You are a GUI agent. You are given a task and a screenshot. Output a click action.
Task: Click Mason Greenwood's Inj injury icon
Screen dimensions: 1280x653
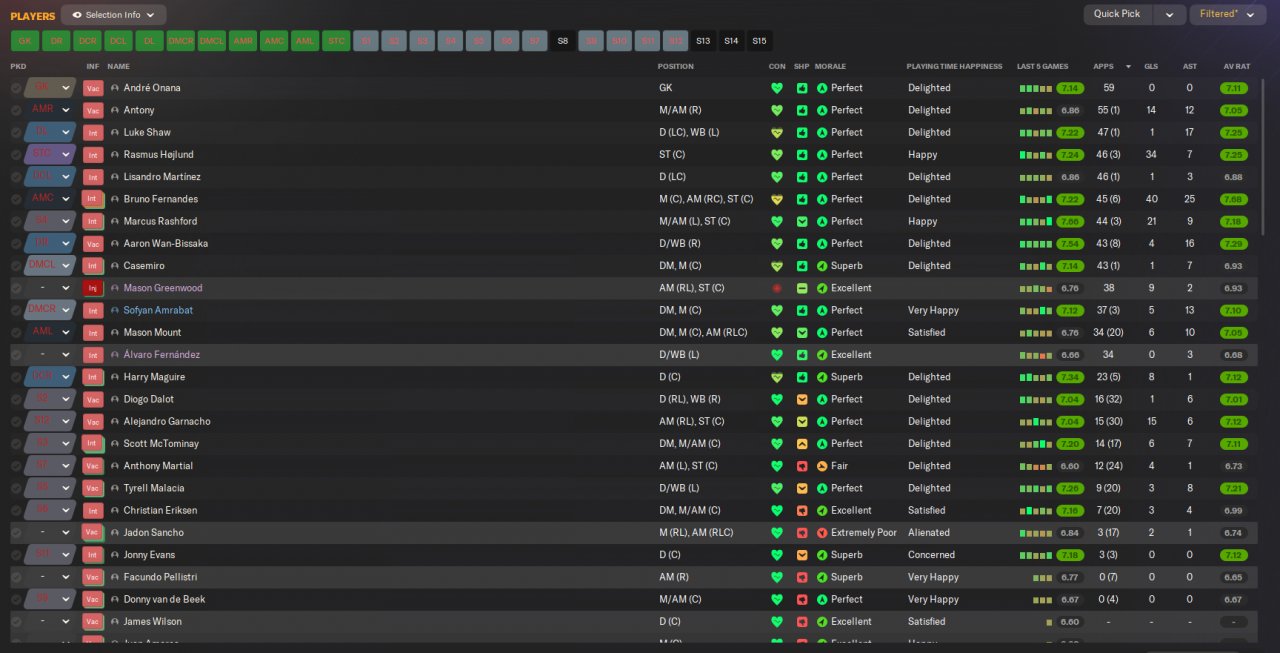coord(93,288)
